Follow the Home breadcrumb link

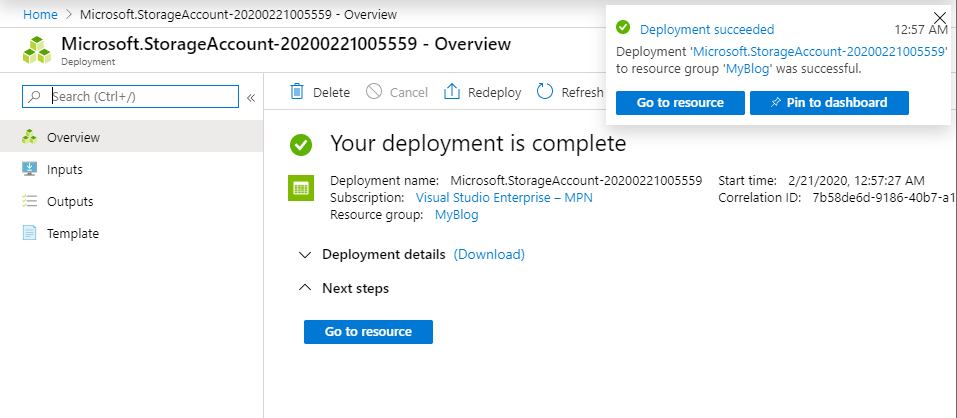pos(39,15)
